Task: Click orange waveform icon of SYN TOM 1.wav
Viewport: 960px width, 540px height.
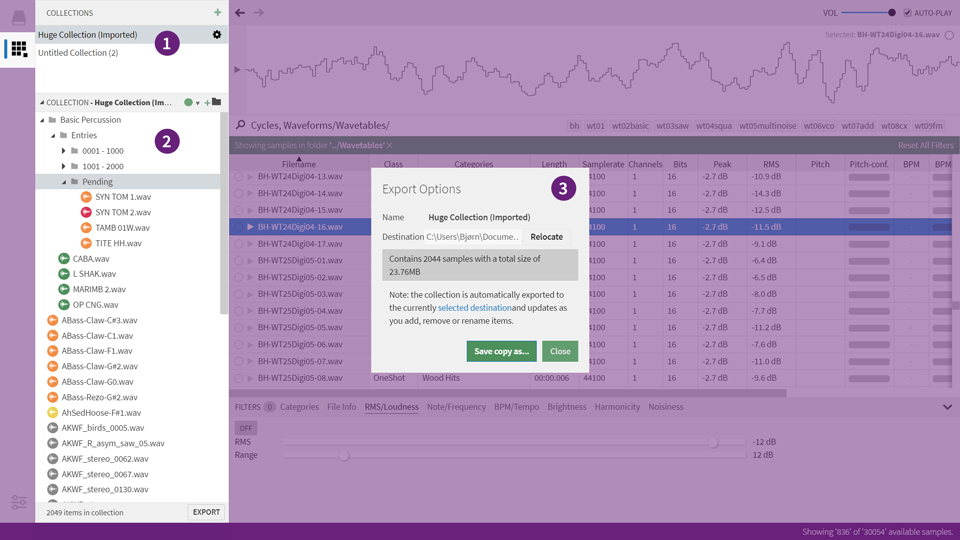Action: tap(86, 197)
